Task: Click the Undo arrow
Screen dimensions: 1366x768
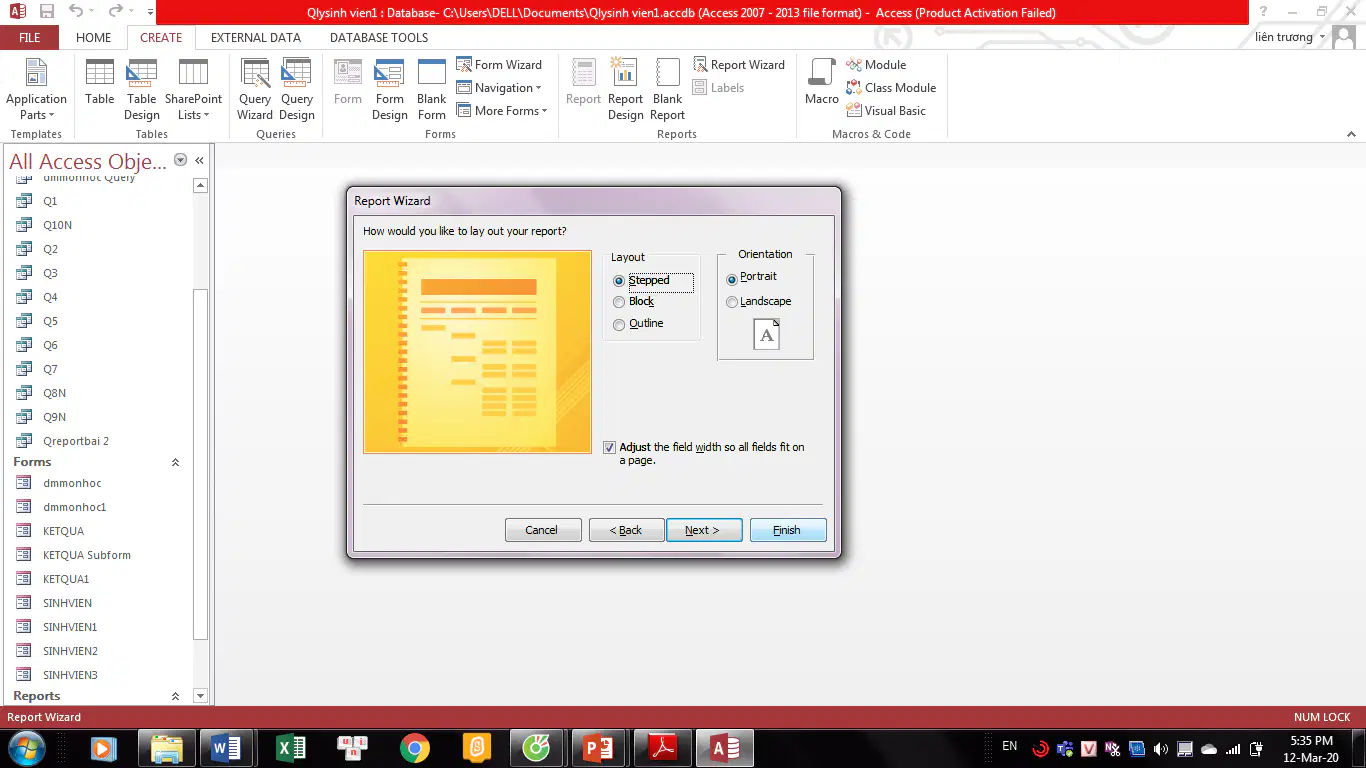Action: tap(76, 12)
